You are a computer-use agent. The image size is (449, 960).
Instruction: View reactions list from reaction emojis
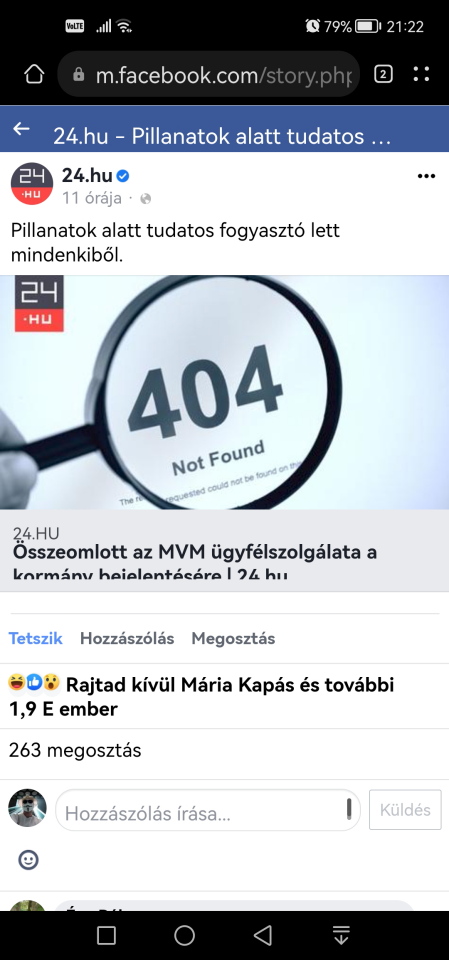[34, 683]
